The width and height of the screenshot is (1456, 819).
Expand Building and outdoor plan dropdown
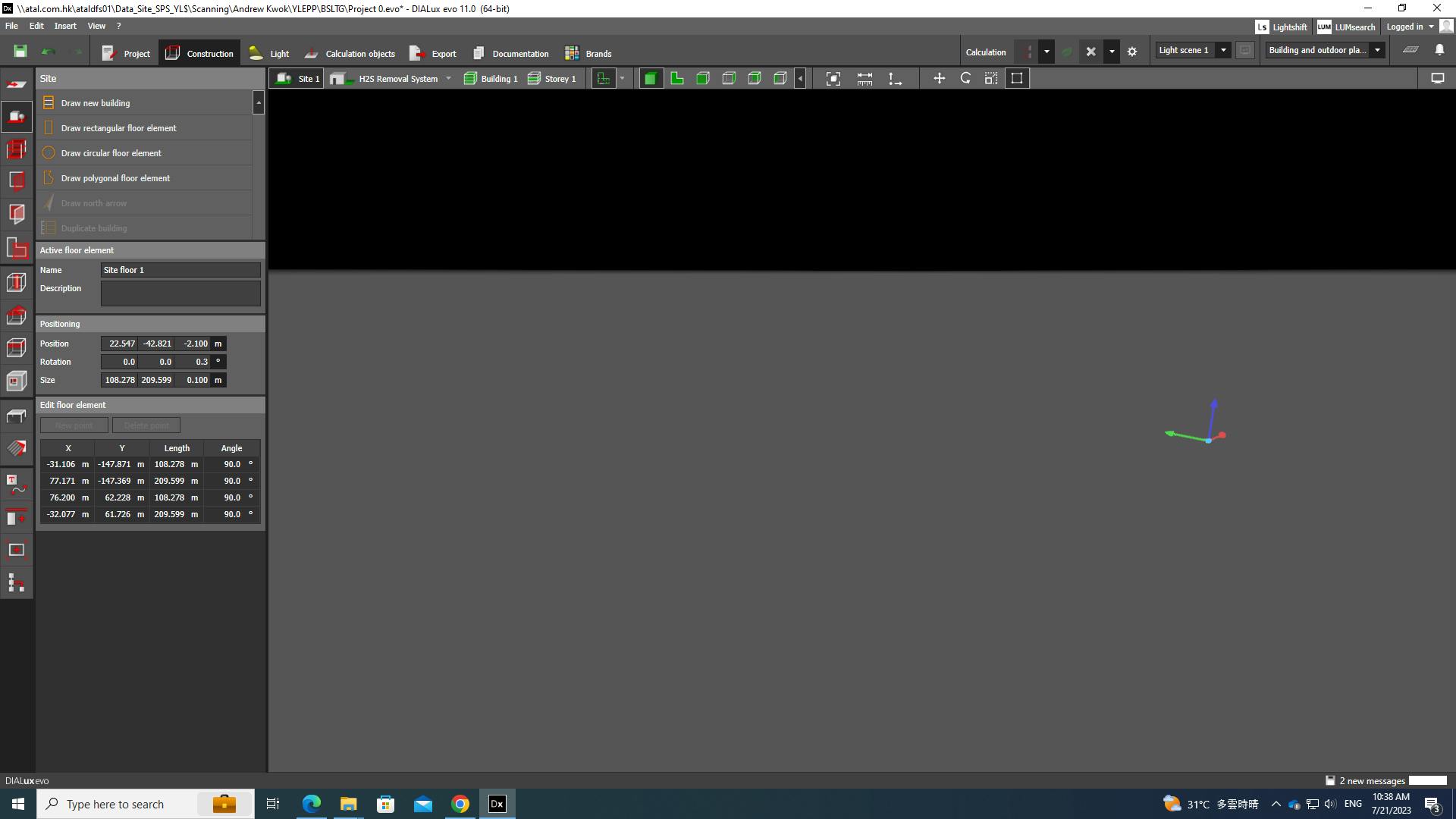[1377, 50]
